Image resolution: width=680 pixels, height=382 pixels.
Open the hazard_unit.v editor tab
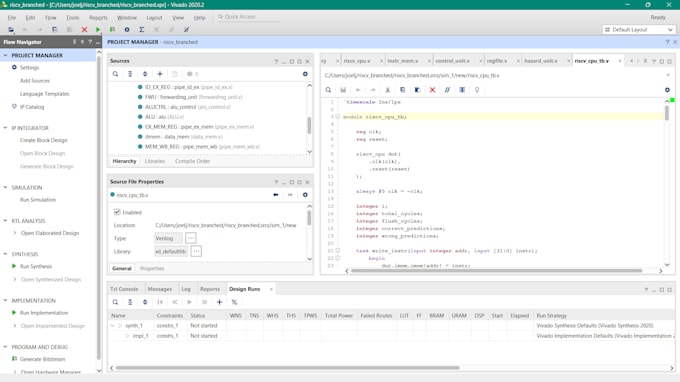point(541,61)
